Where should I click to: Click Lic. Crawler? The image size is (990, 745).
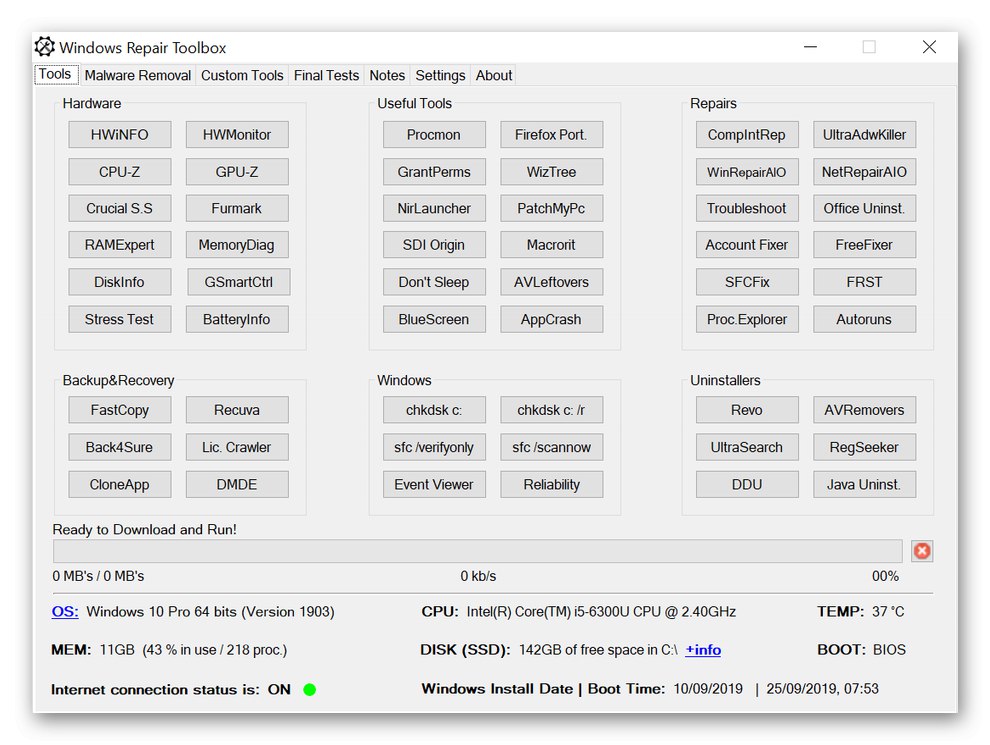point(237,447)
